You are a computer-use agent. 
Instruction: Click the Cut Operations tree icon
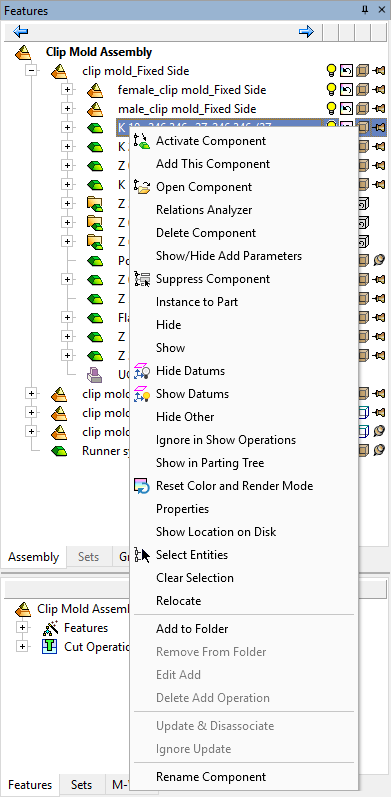point(49,647)
